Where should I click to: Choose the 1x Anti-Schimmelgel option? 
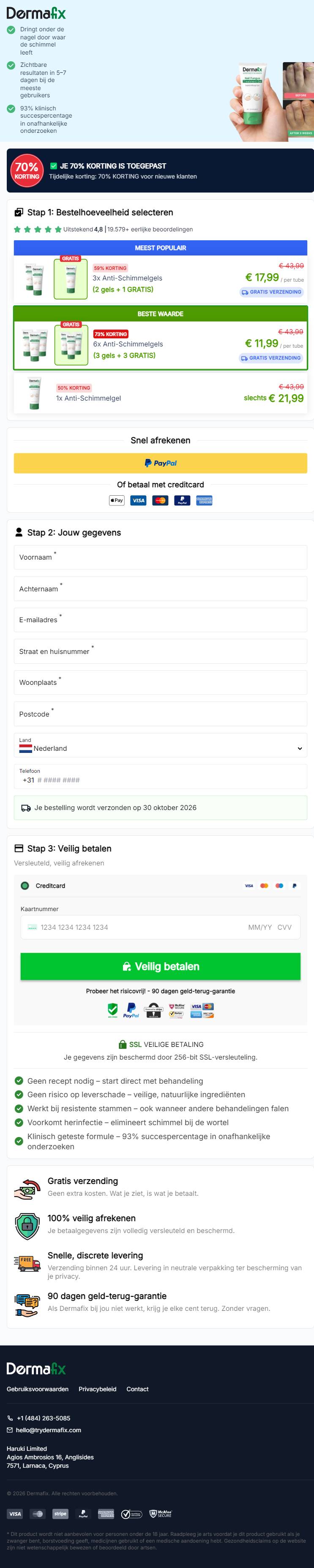pos(161,393)
